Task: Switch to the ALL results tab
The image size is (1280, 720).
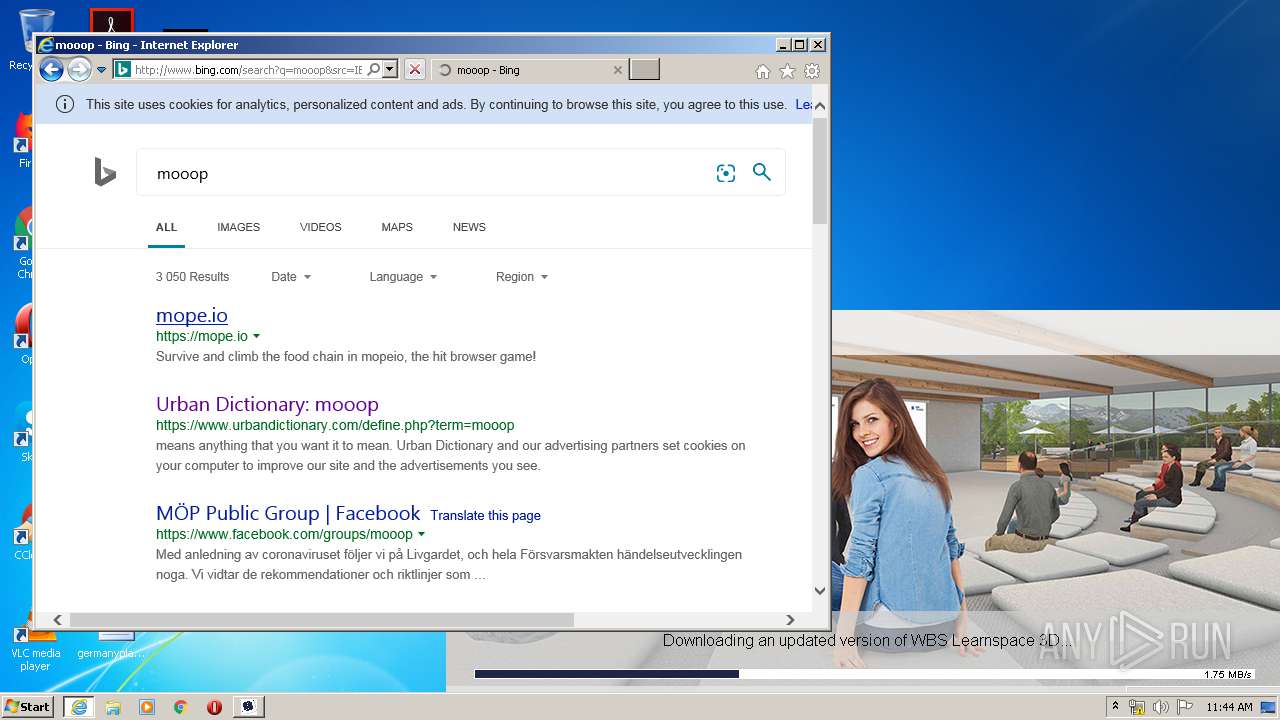Action: 166,227
